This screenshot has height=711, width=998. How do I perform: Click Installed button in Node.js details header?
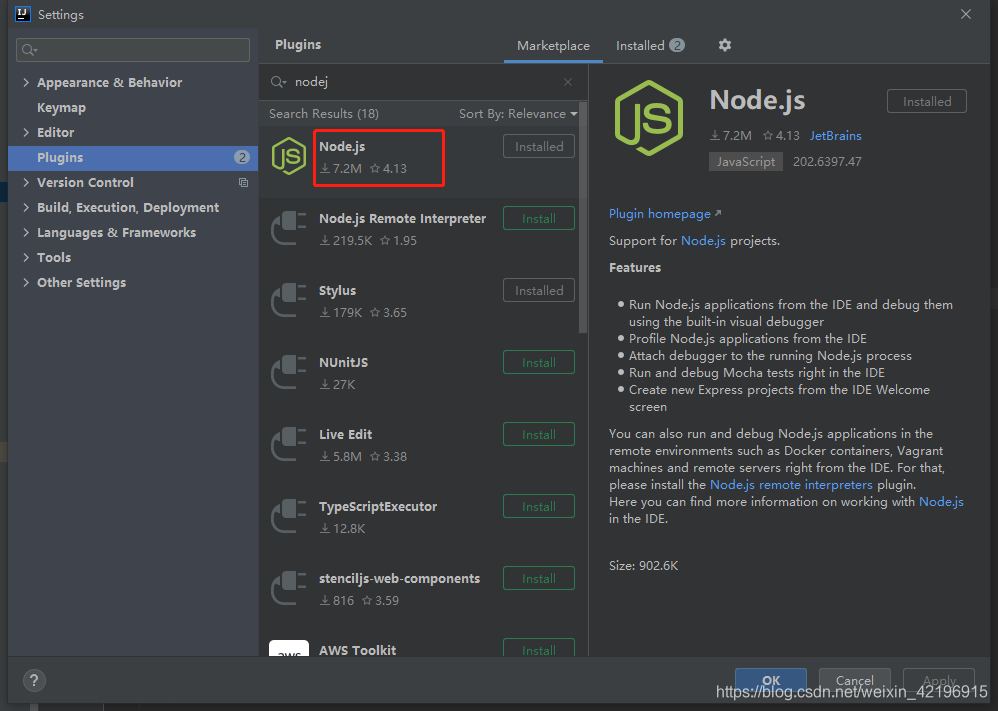click(x=927, y=101)
